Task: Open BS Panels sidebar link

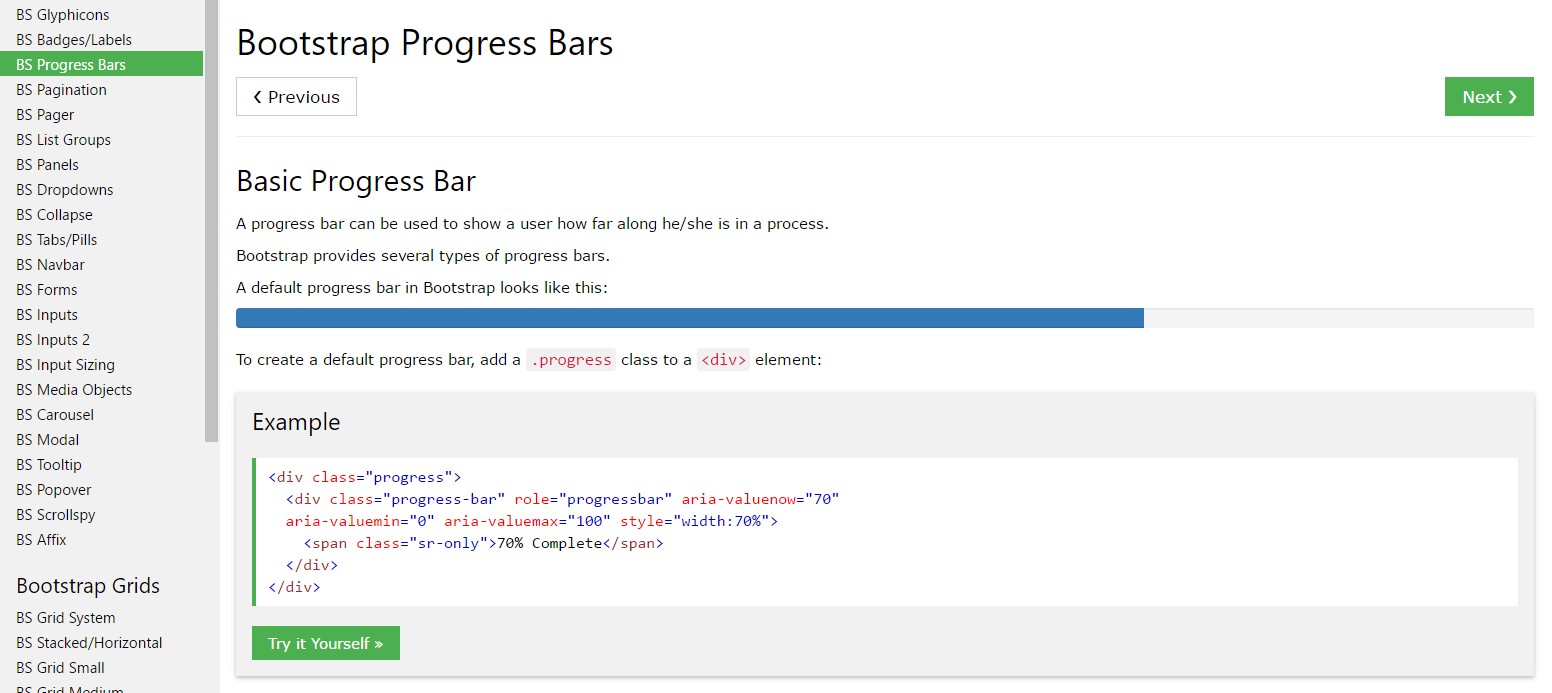Action: 47,165
